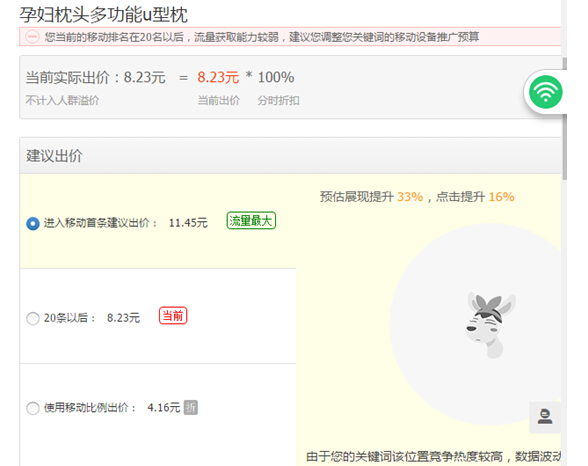Click the red 8.23元 current bid value

click(x=218, y=78)
